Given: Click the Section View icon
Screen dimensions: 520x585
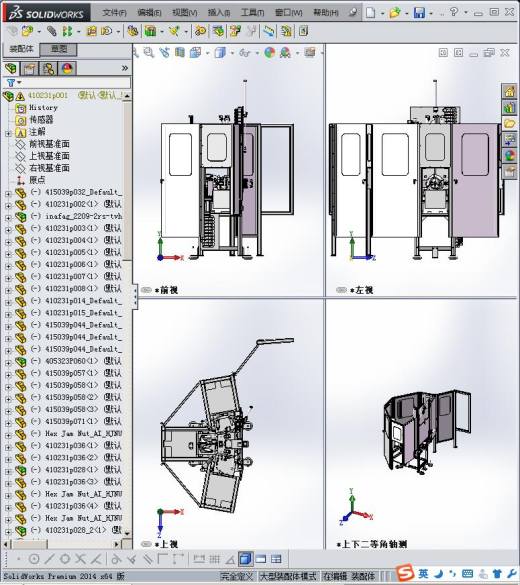Looking at the screenshot, I should 180,53.
